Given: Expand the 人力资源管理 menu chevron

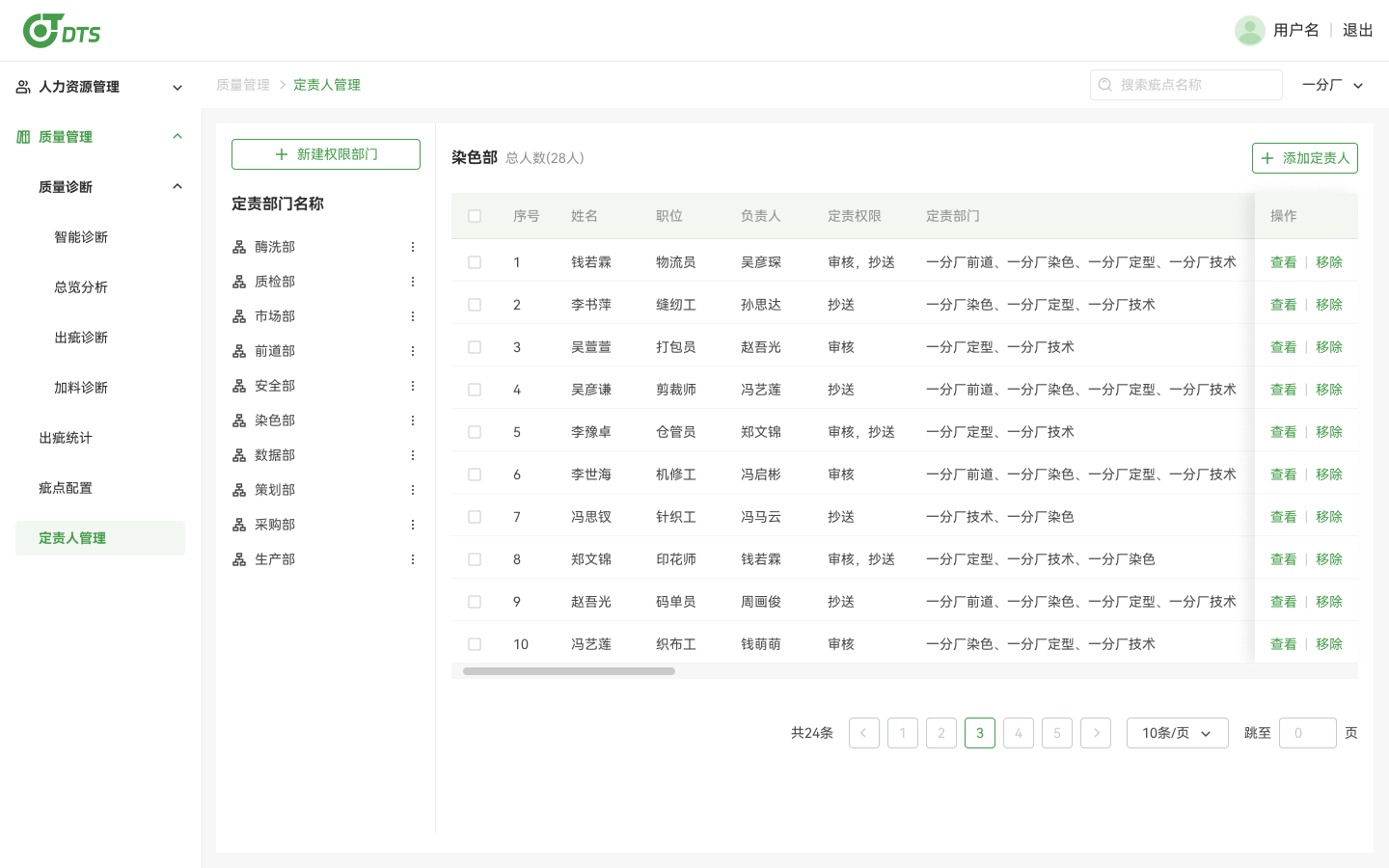Looking at the screenshot, I should 177,88.
